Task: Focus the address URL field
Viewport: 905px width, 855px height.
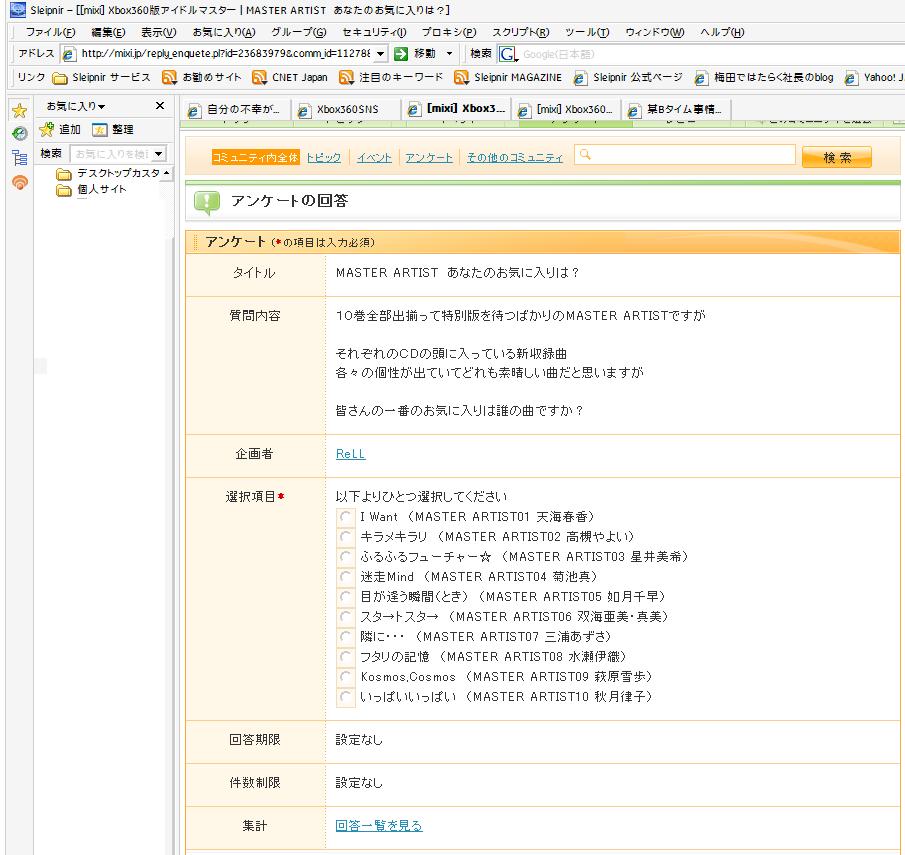Action: tap(225, 54)
